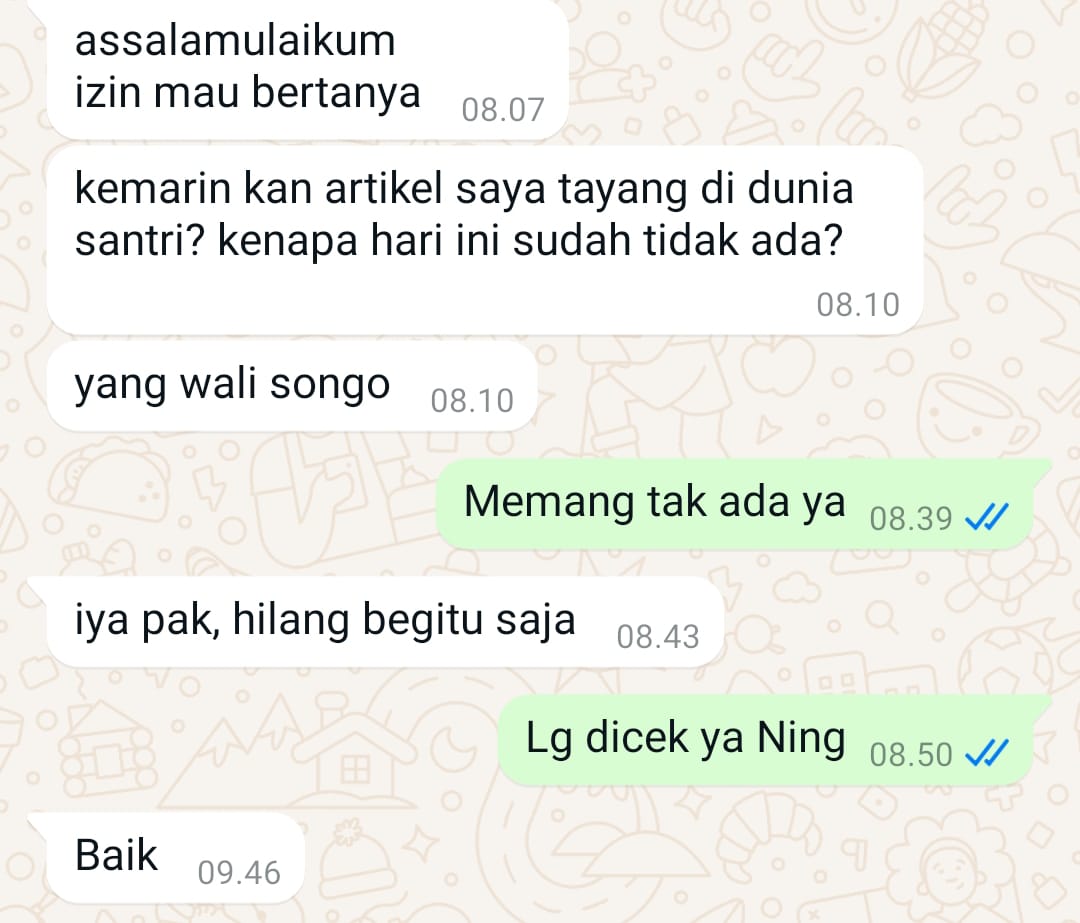Screen dimensions: 1080x923
Task: Tap the 08.10 timestamp next to 'wali songo'
Action: pos(472,400)
